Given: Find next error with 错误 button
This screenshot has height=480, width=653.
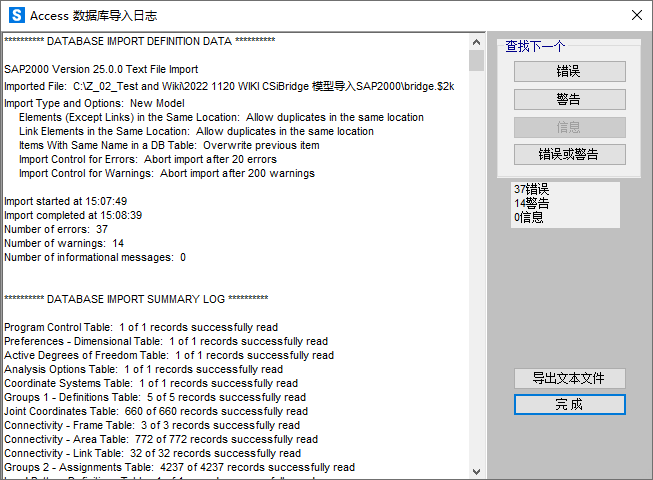Looking at the screenshot, I should (x=569, y=72).
